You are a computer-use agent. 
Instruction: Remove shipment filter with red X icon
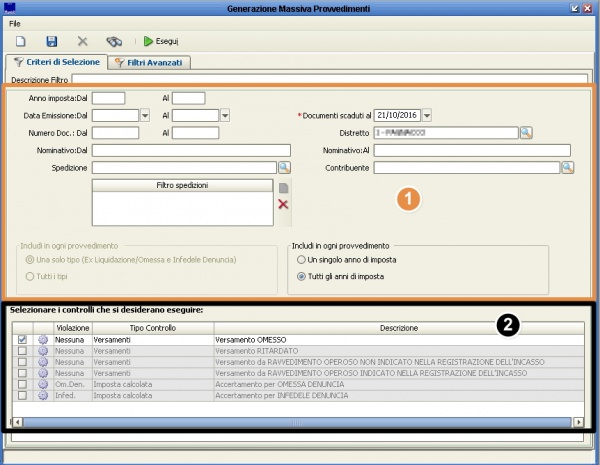point(283,204)
